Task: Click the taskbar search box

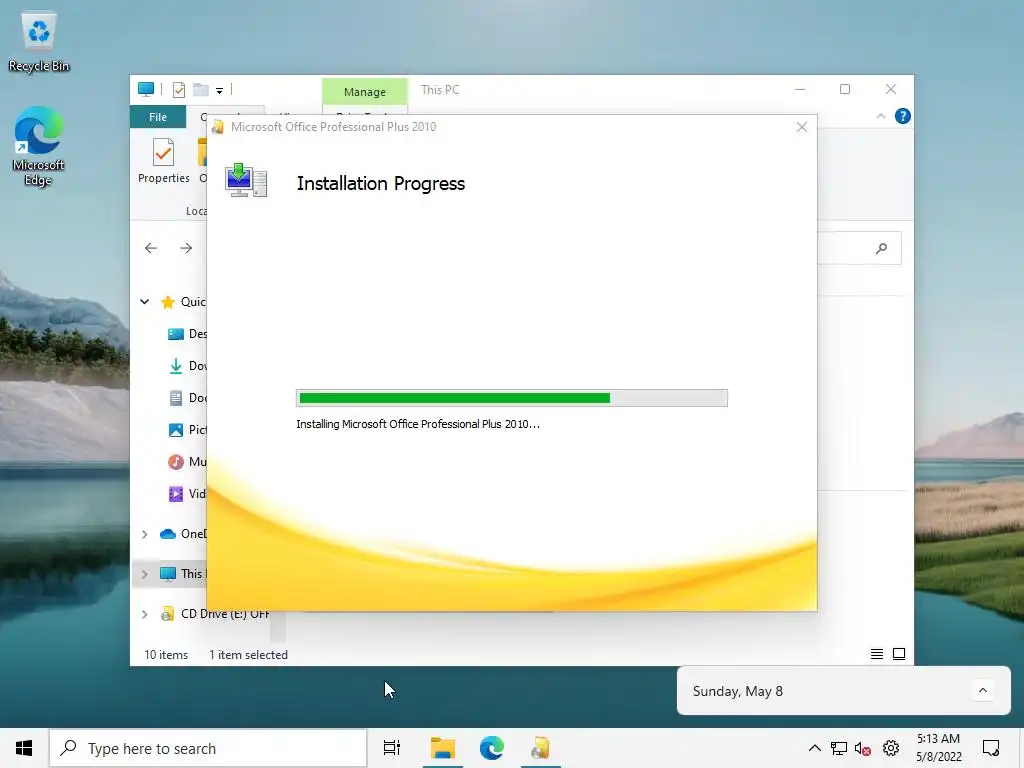Action: pyautogui.click(x=208, y=748)
